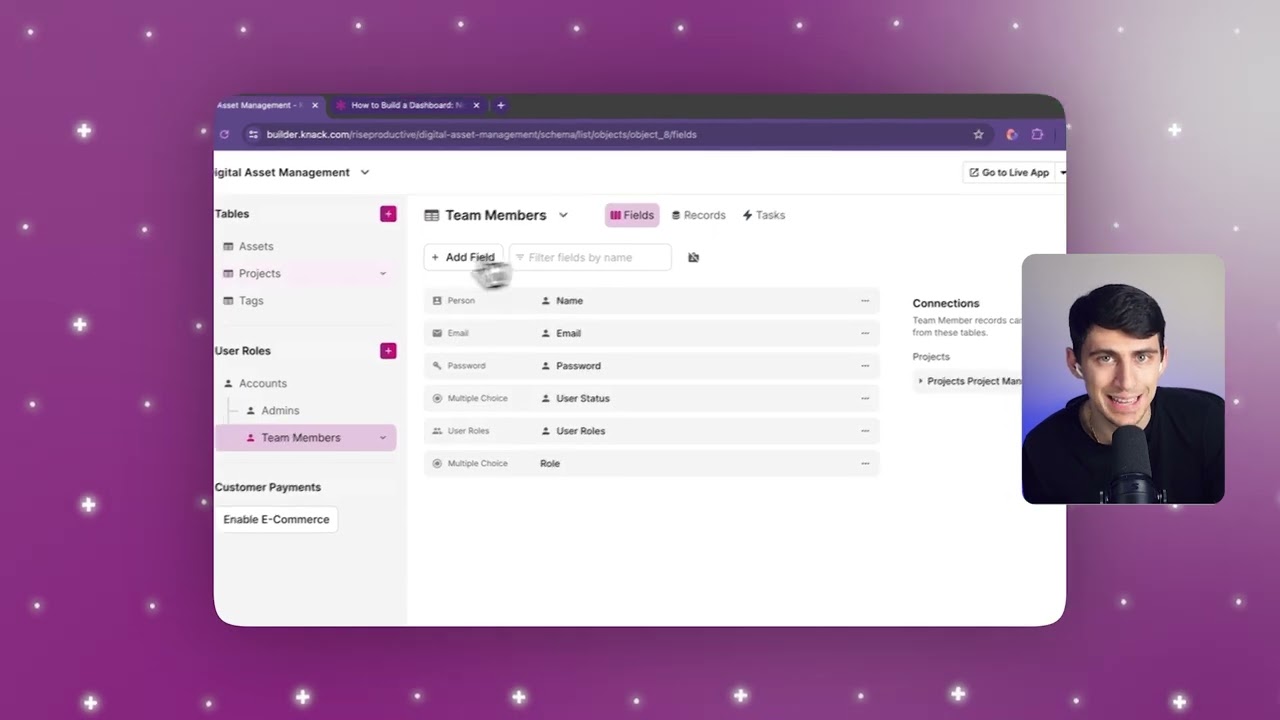This screenshot has height=720, width=1280.
Task: Add a user role with the pink plus icon
Action: pyautogui.click(x=388, y=351)
